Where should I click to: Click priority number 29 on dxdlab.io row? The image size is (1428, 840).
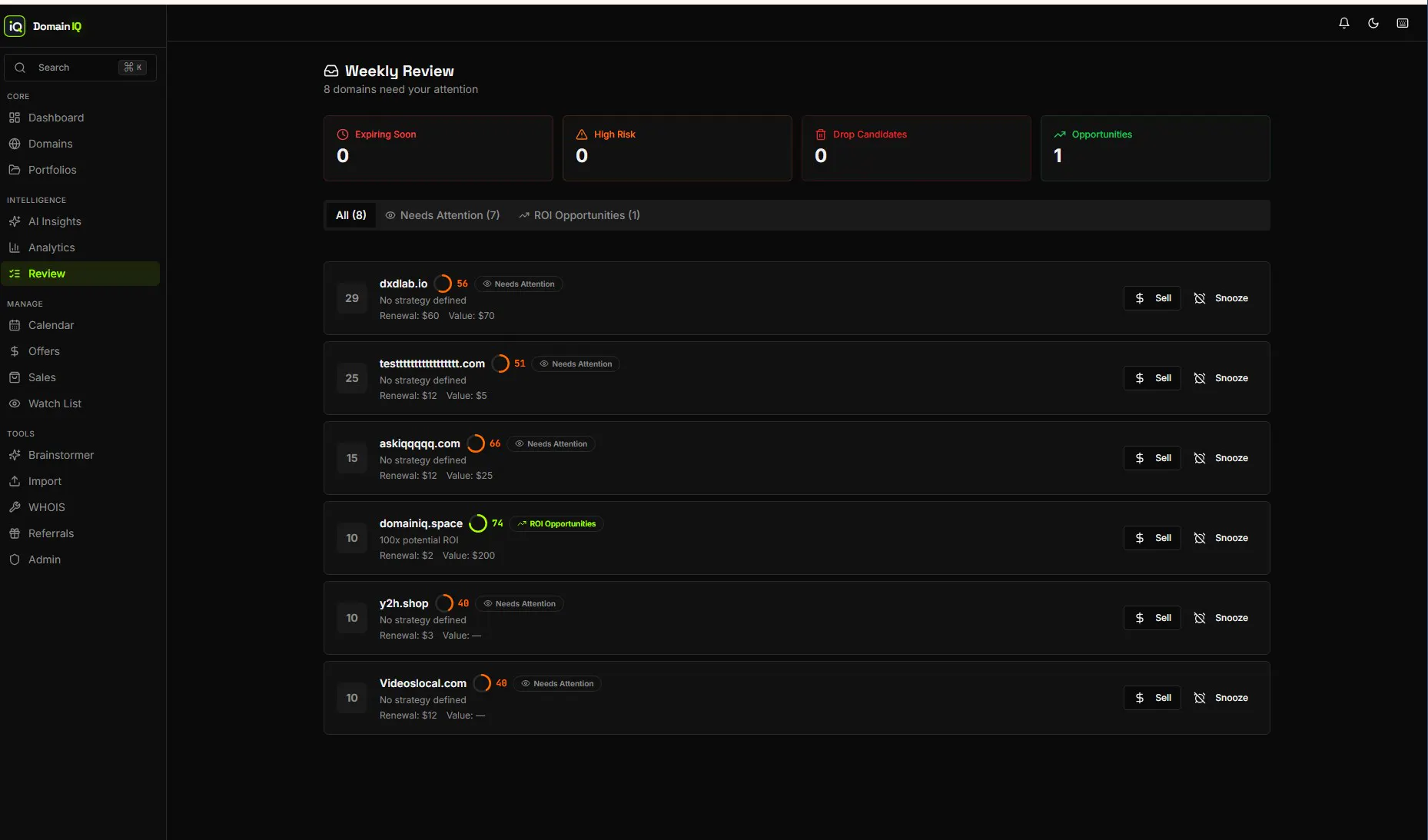[x=352, y=298]
